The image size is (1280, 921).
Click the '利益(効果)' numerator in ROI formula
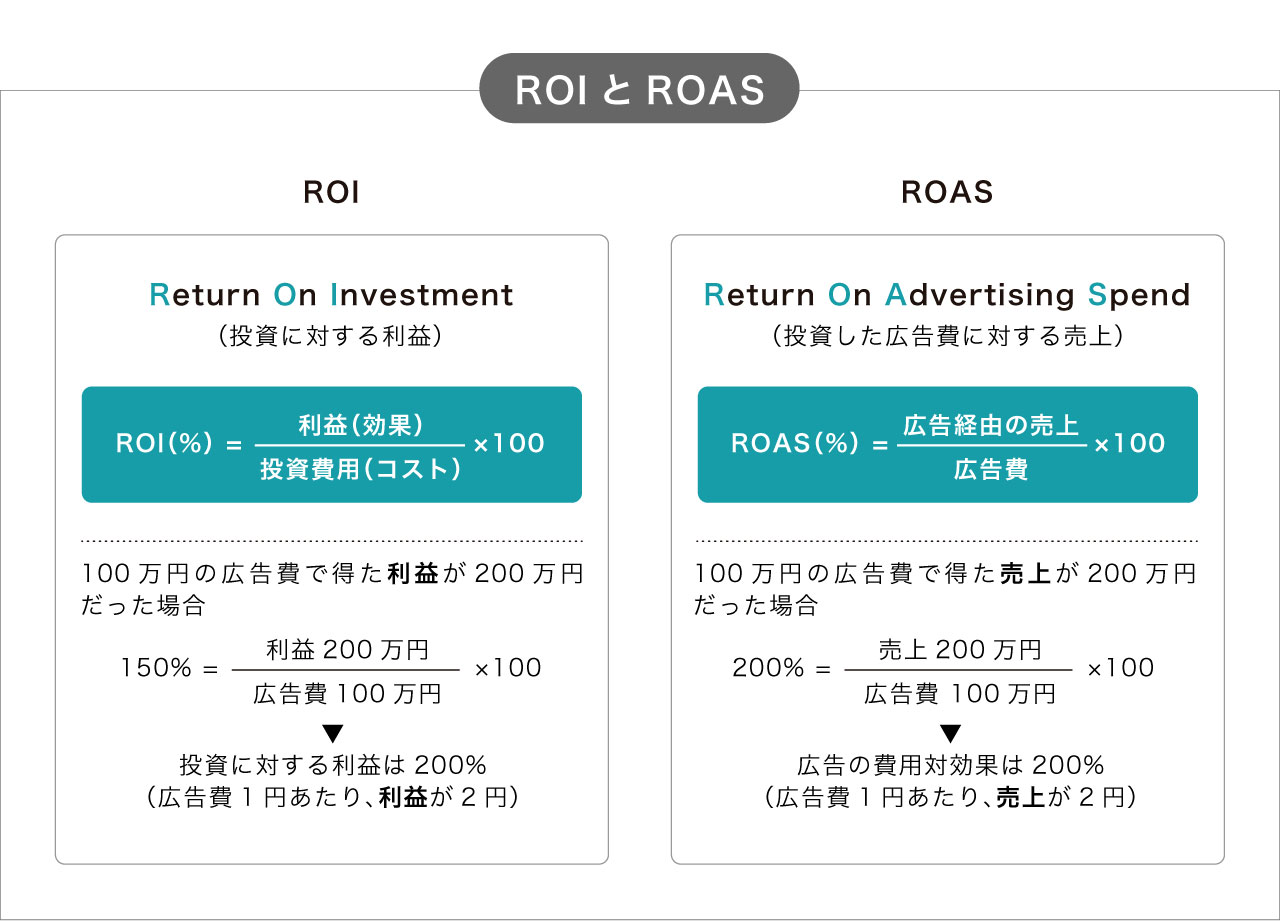361,424
